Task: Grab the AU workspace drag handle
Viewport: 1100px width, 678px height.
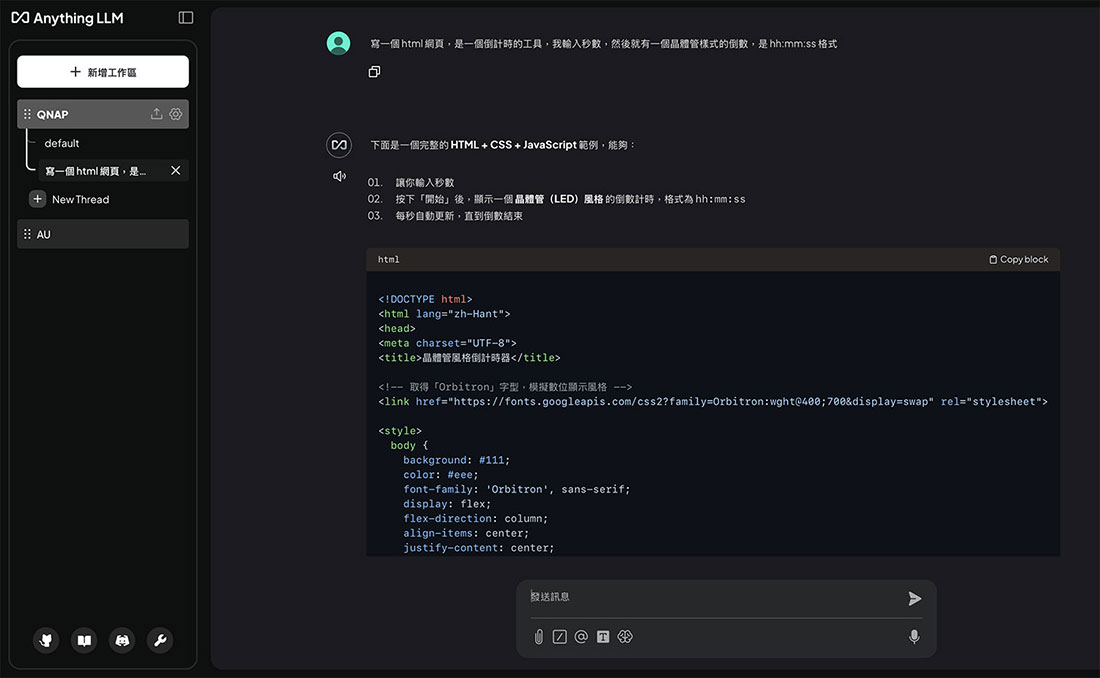Action: 27,234
